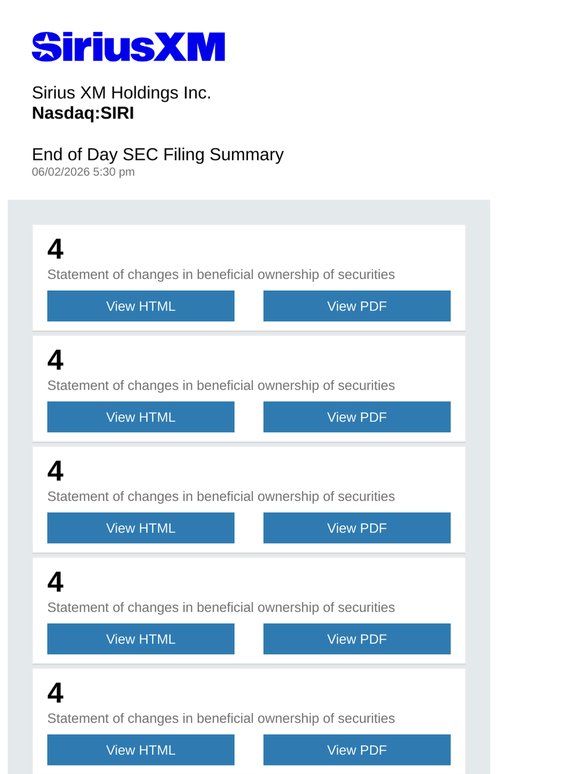Click the form number 4 in fifth filing card
Image resolution: width=580 pixels, height=774 pixels.
tap(55, 693)
